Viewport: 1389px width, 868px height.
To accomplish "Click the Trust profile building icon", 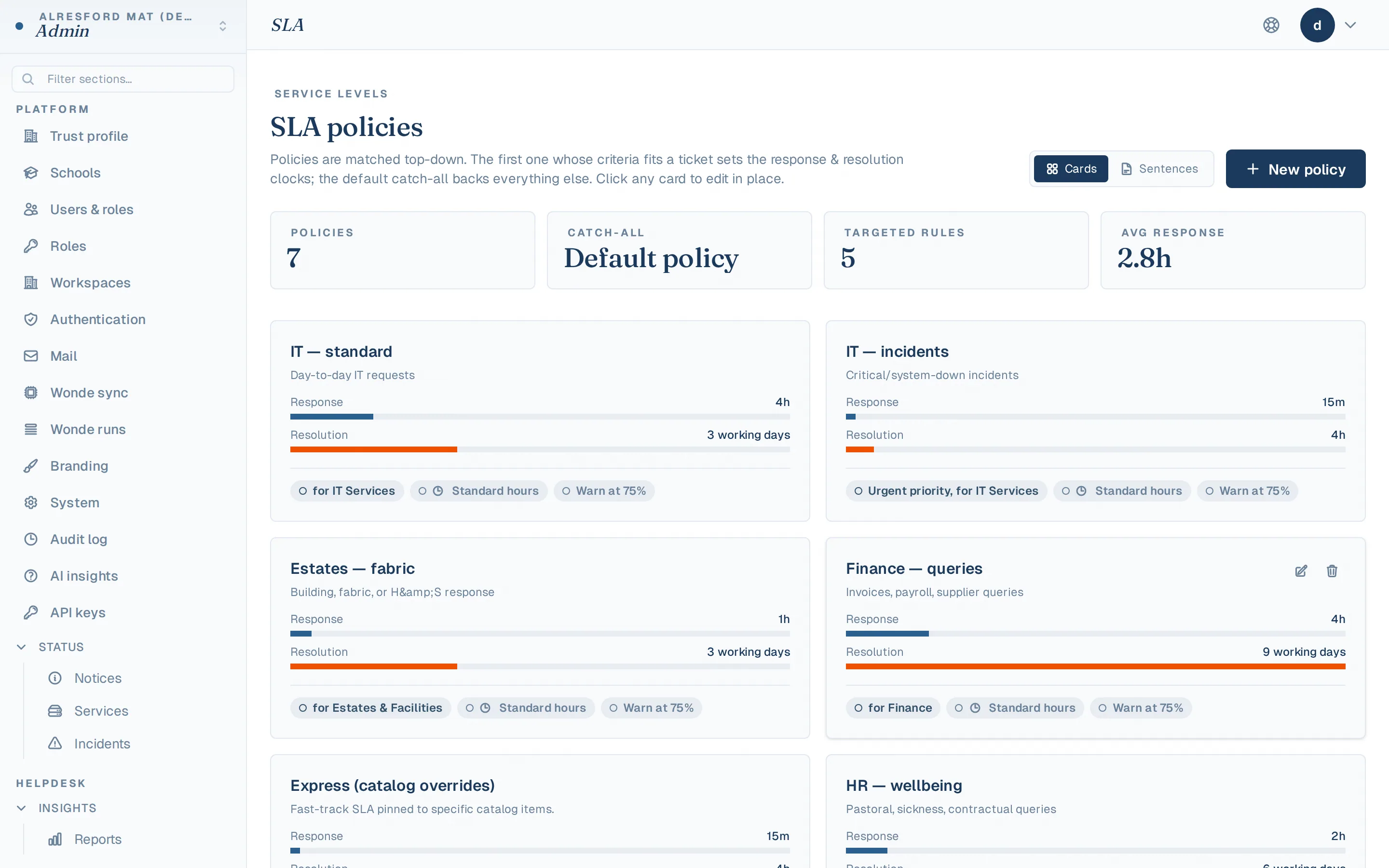I will tap(31, 136).
